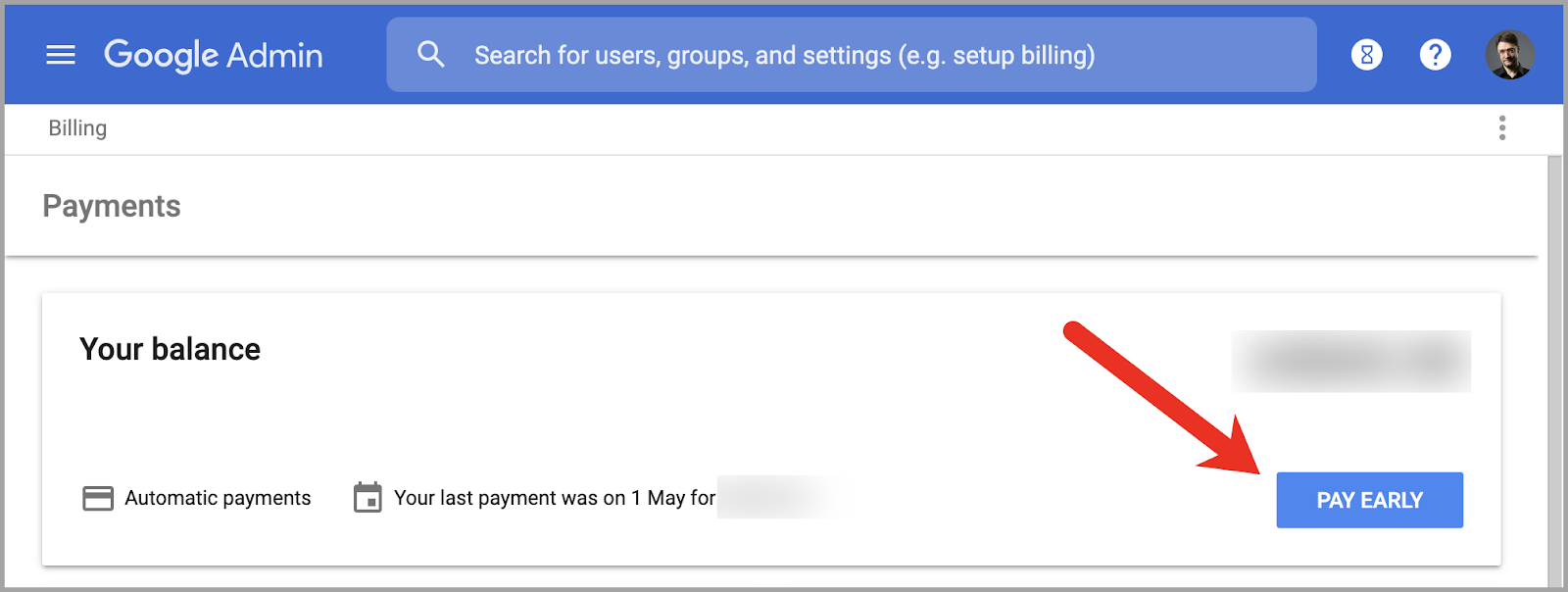The height and width of the screenshot is (592, 1568).
Task: Click the word Admin in header
Action: 275,56
